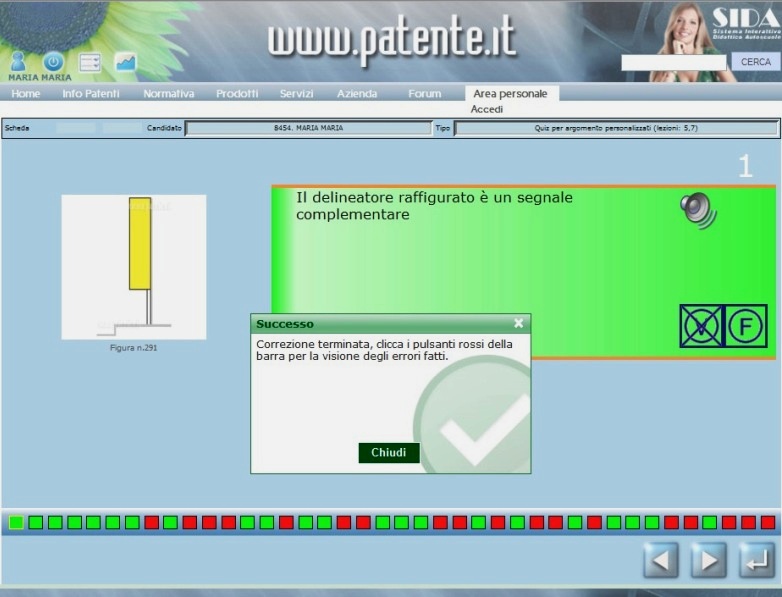Click the Chiudi button
This screenshot has height=597, width=782.
[389, 453]
